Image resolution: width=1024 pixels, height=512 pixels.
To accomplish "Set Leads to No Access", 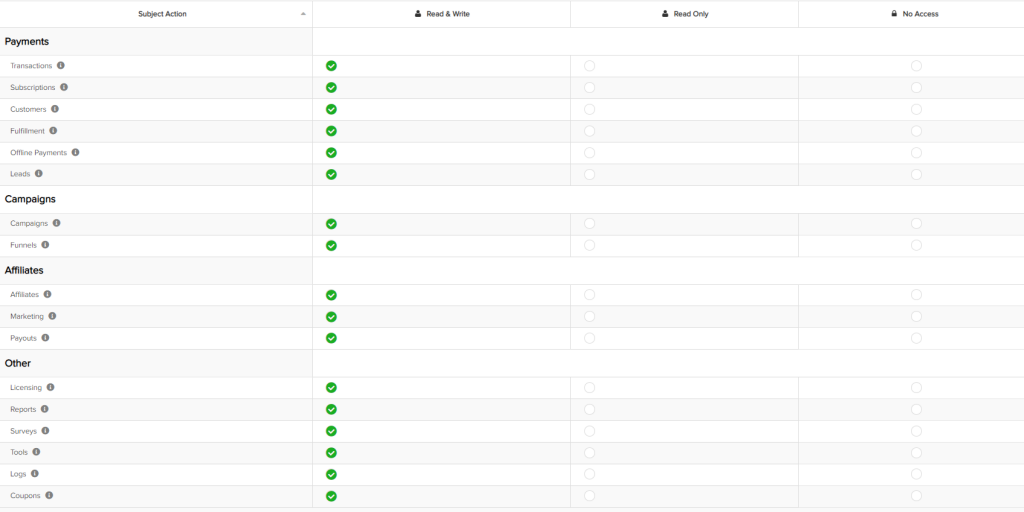I will [x=916, y=174].
